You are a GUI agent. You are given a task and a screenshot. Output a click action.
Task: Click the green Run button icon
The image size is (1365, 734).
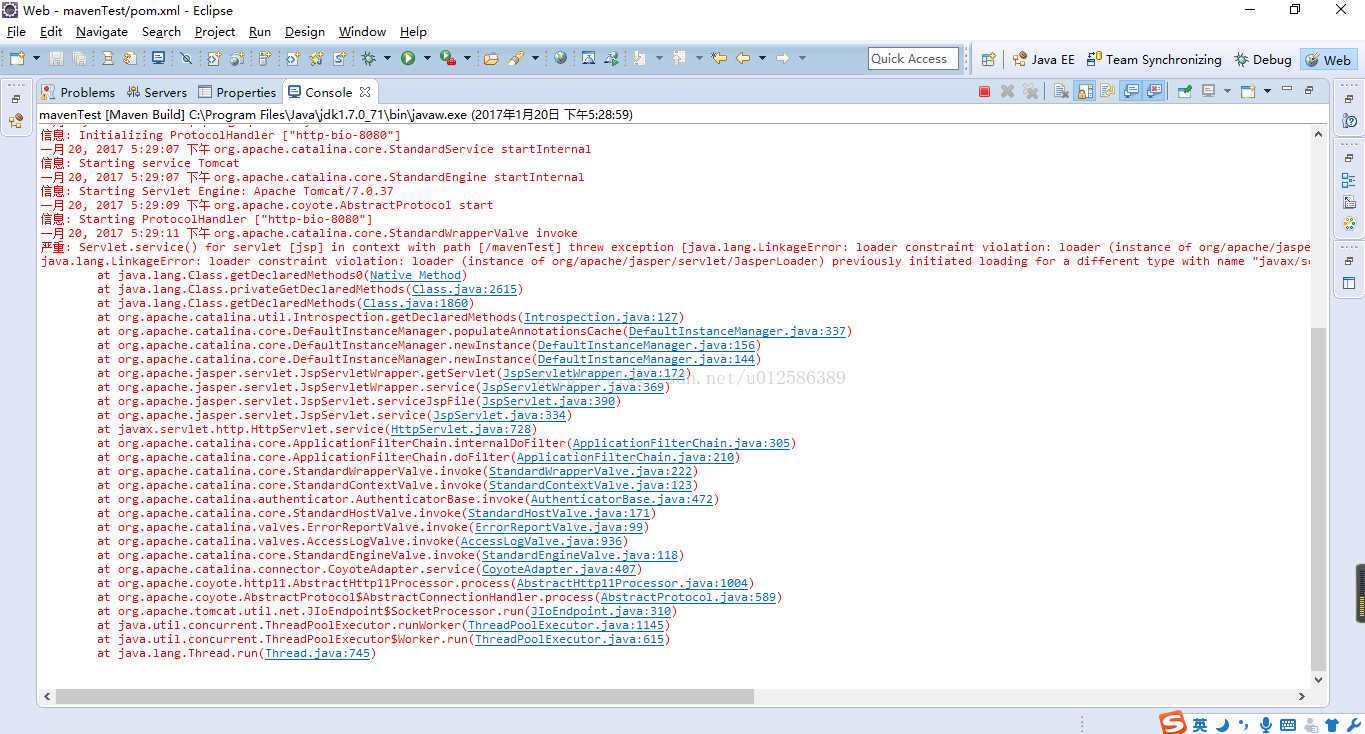(408, 58)
